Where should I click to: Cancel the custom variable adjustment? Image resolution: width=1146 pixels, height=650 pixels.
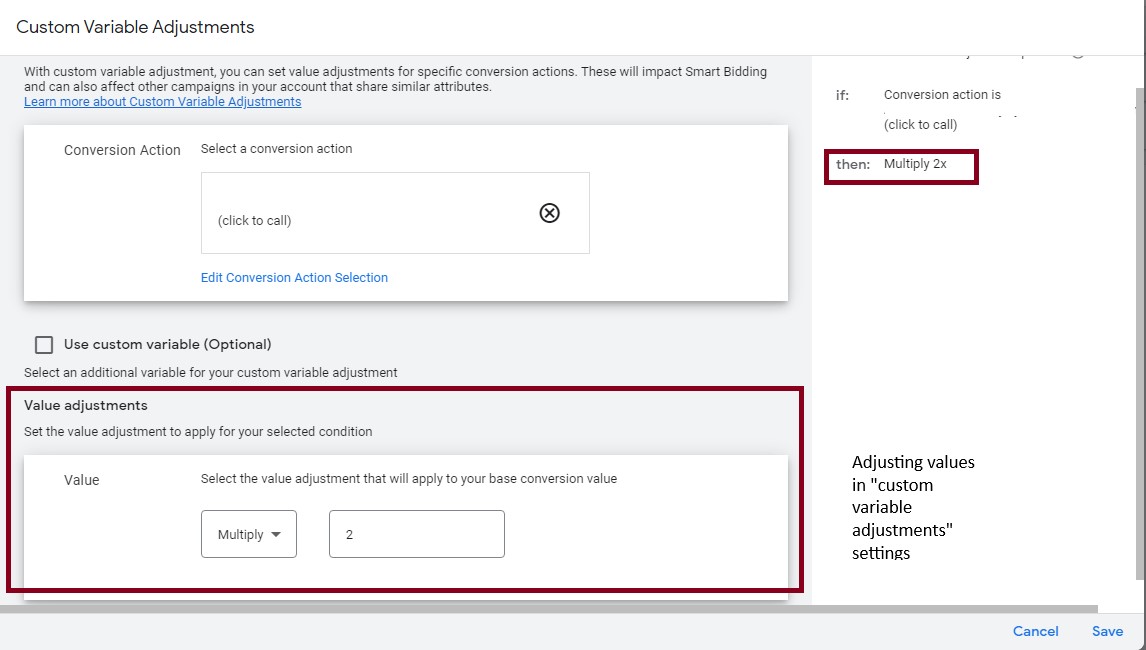click(1035, 631)
